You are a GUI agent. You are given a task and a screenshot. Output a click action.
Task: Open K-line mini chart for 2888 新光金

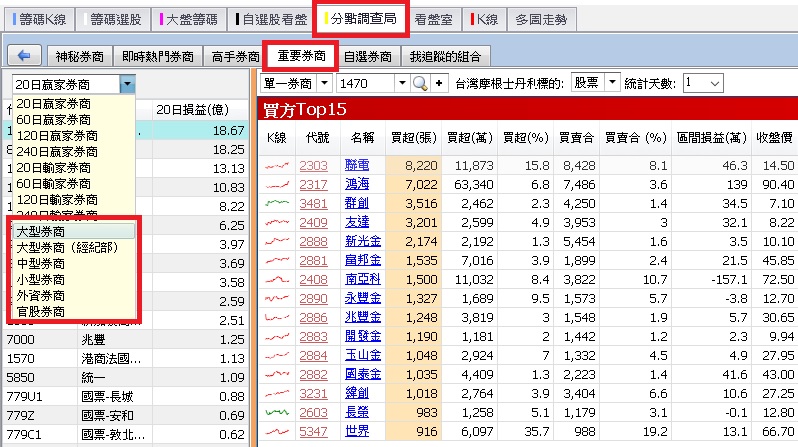(x=277, y=242)
